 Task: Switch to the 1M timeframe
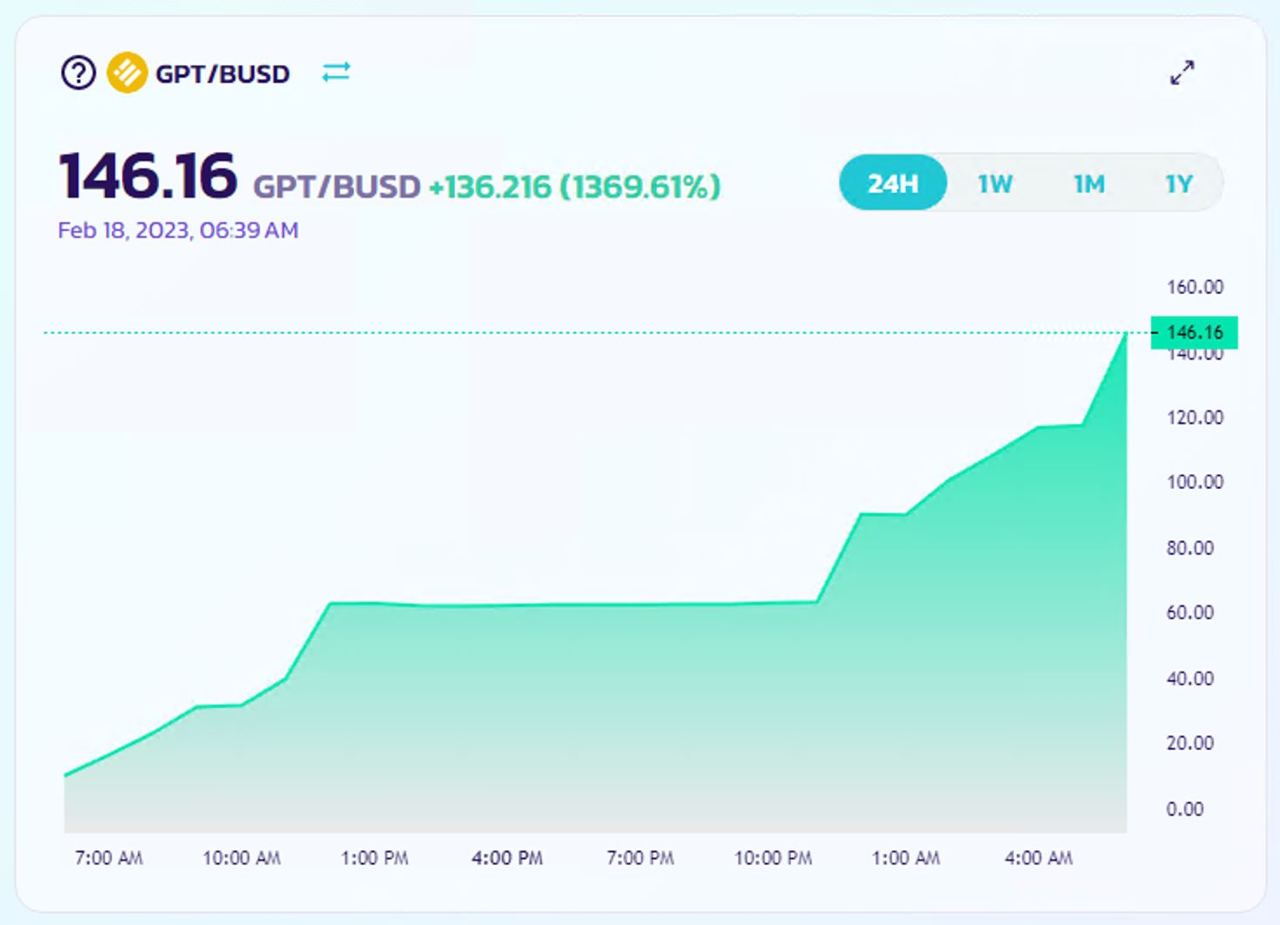[1089, 183]
